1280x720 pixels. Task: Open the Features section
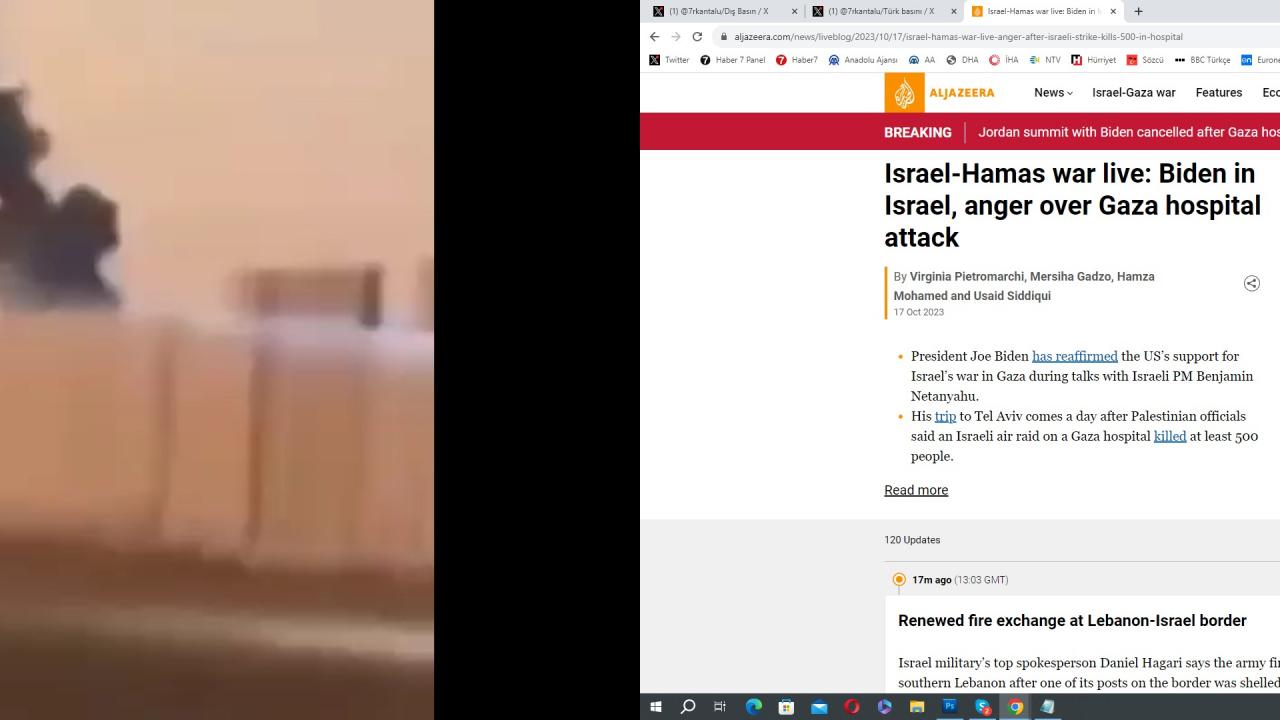1218,93
